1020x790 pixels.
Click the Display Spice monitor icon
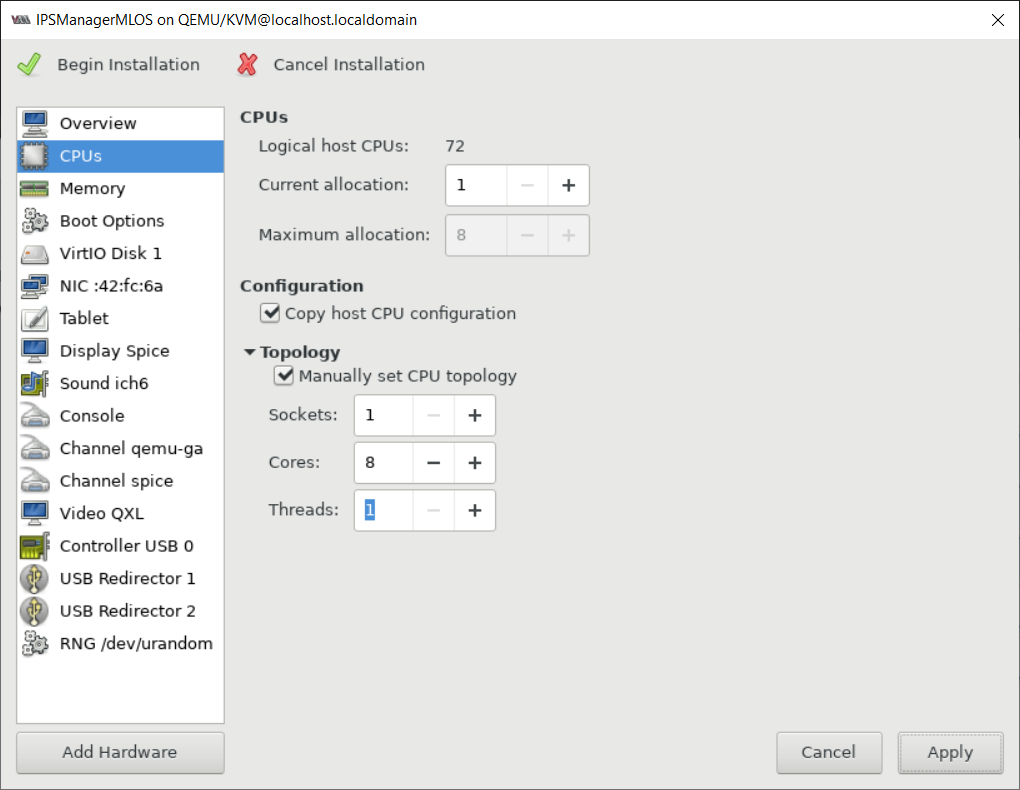click(34, 351)
